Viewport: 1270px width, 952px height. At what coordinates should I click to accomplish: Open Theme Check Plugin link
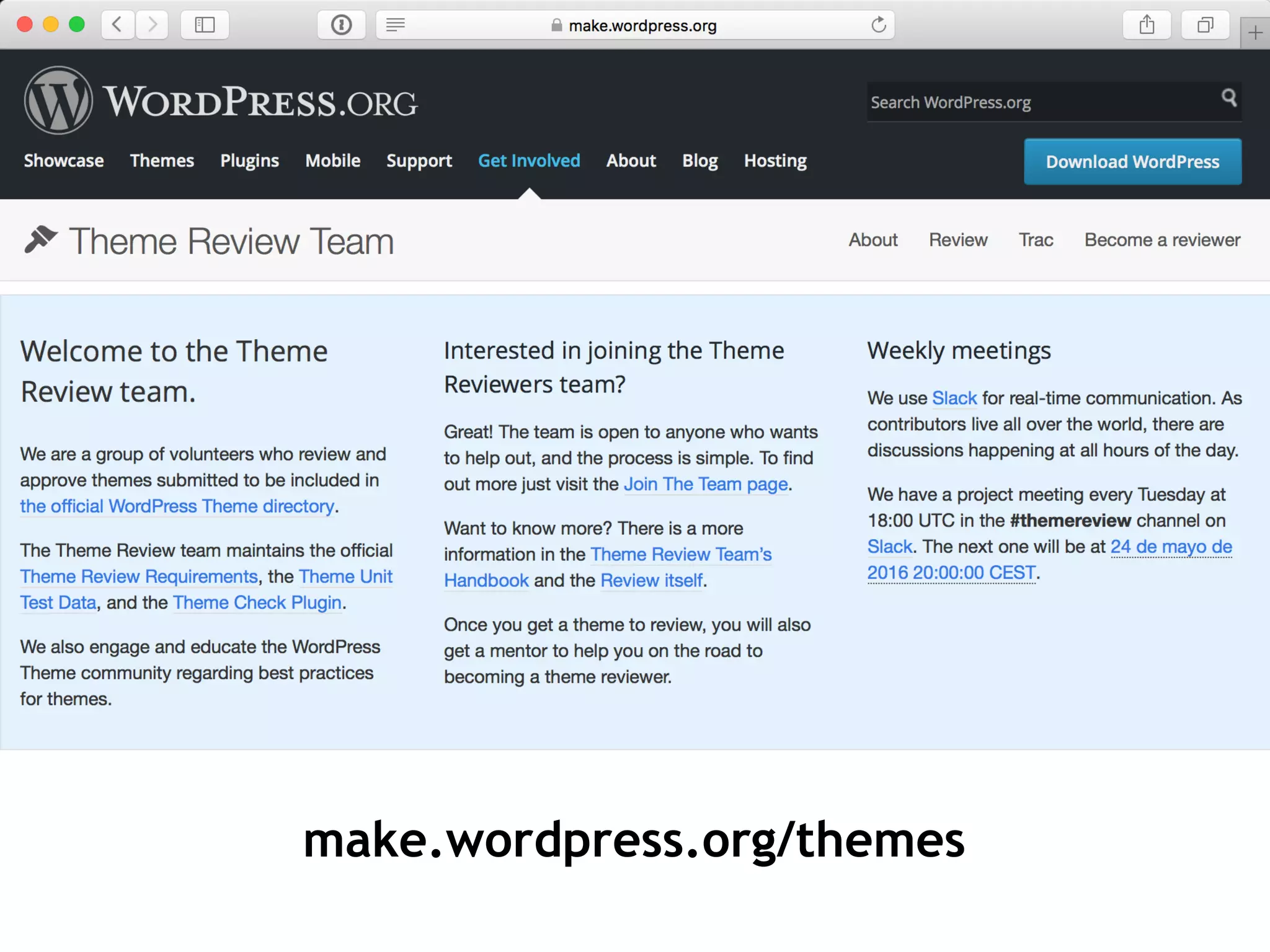(x=257, y=602)
